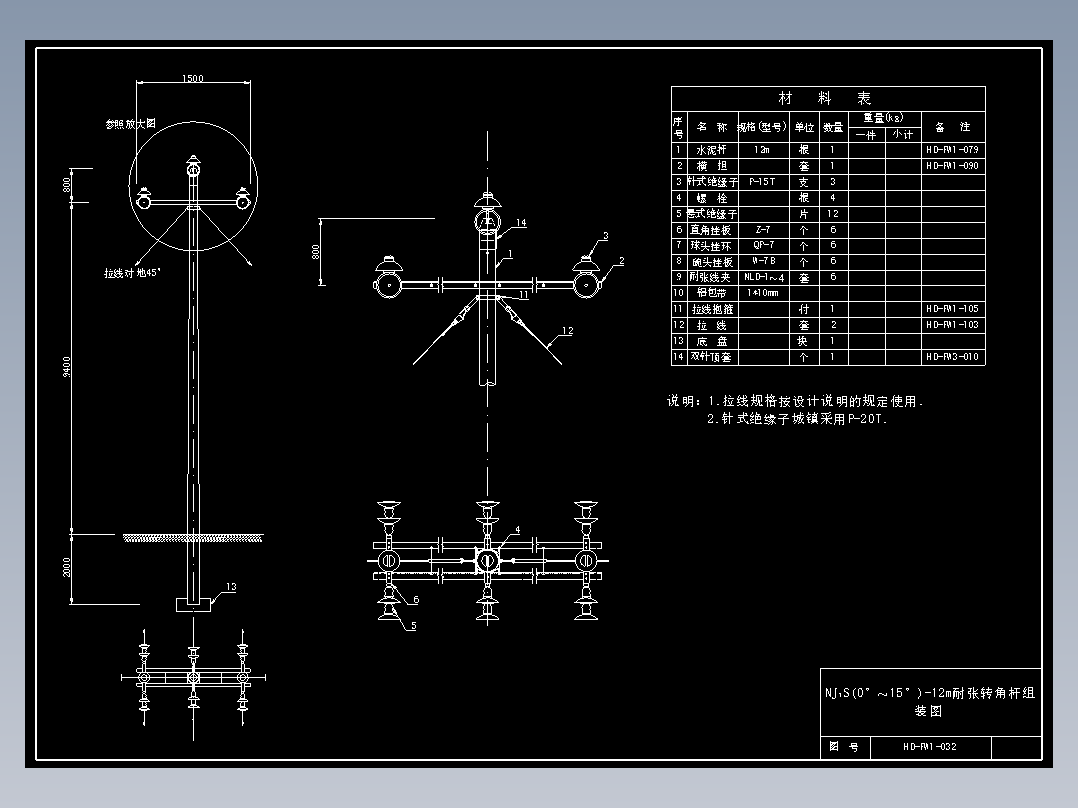
Task: Click the 'W-7B' specification cell
Action: [x=762, y=261]
